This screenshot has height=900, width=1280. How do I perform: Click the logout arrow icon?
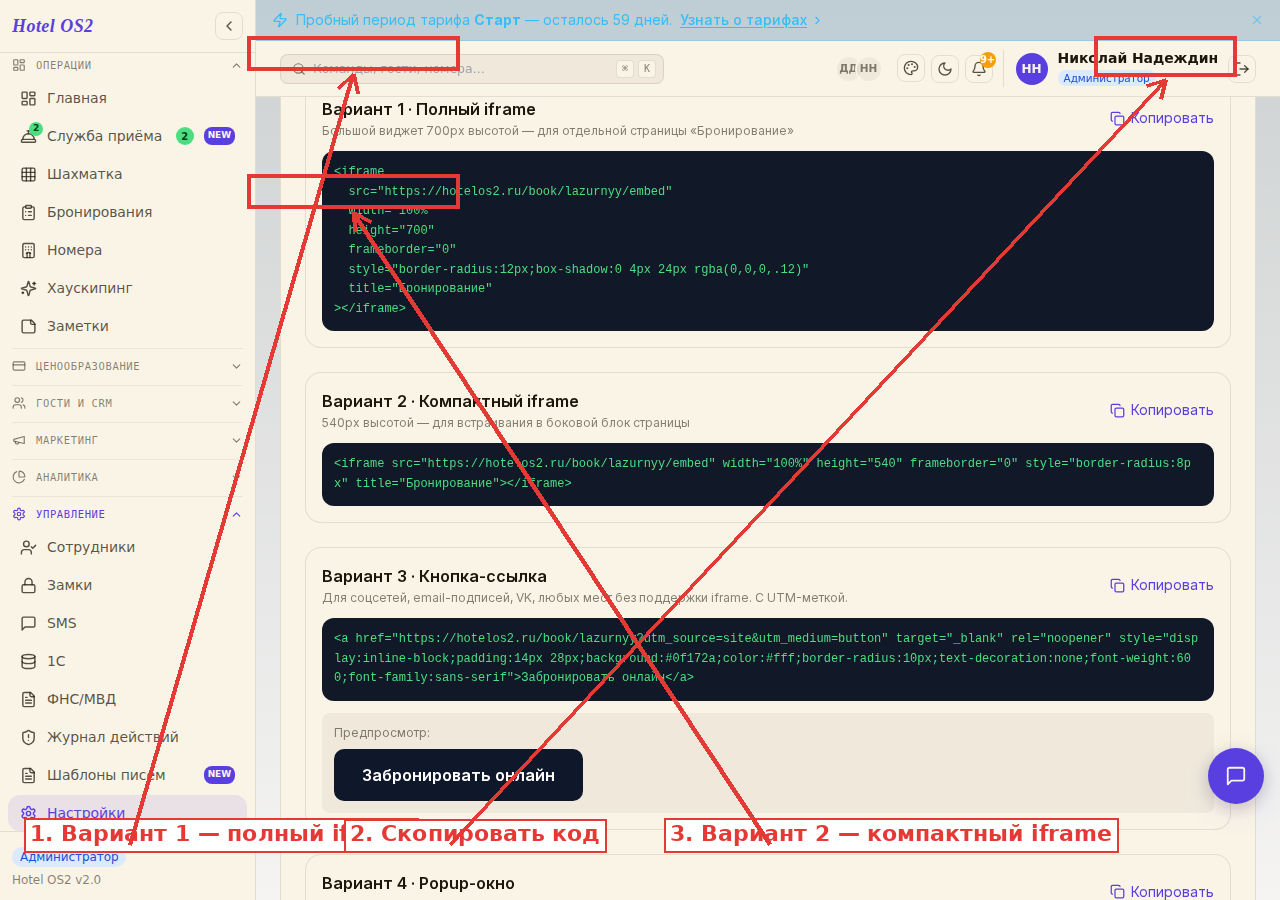coord(1242,68)
